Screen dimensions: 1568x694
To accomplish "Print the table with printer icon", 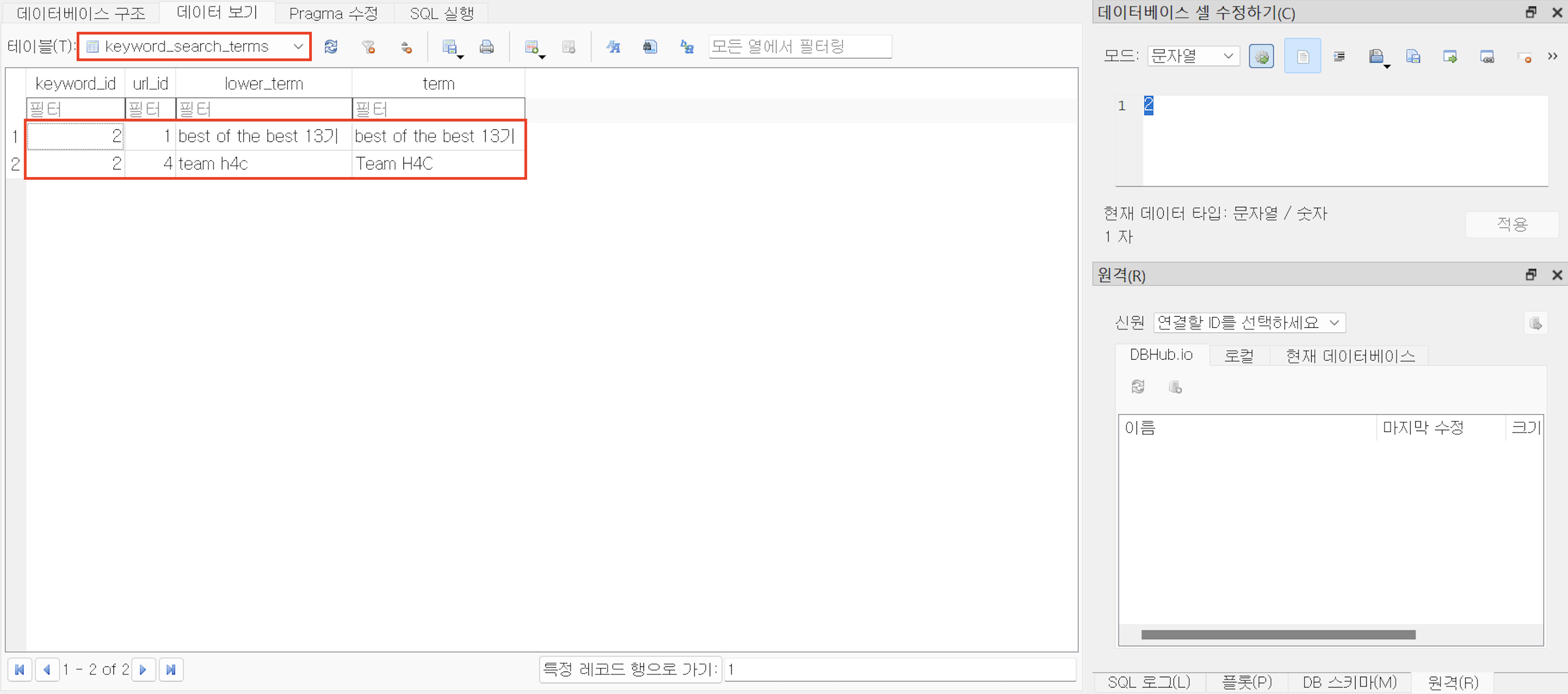I will click(x=487, y=47).
